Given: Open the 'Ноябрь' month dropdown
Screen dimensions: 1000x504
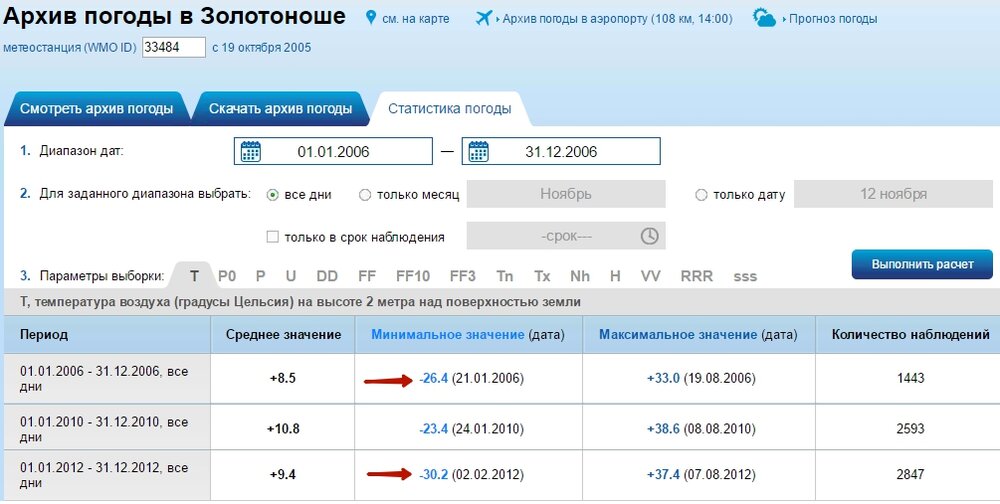Looking at the screenshot, I should (x=566, y=194).
